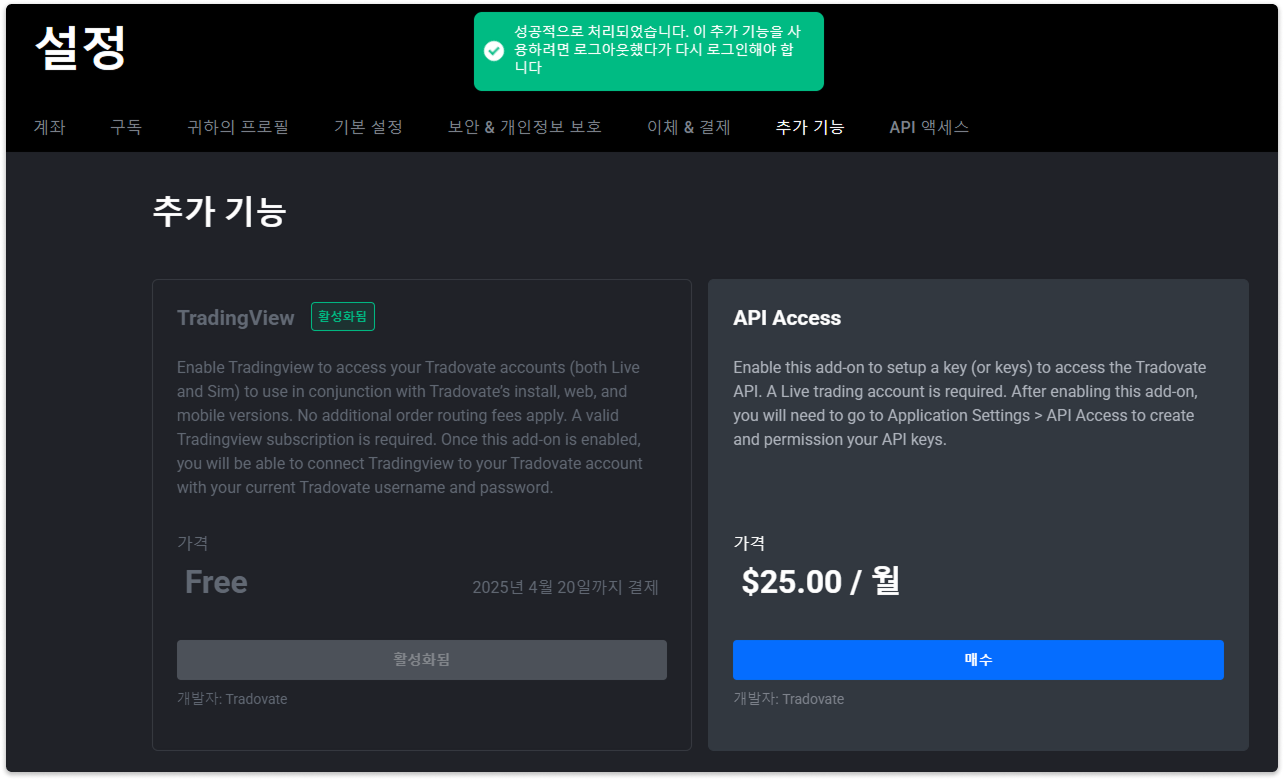Click the blue 매수 button
The height and width of the screenshot is (780, 1284).
coord(978,660)
